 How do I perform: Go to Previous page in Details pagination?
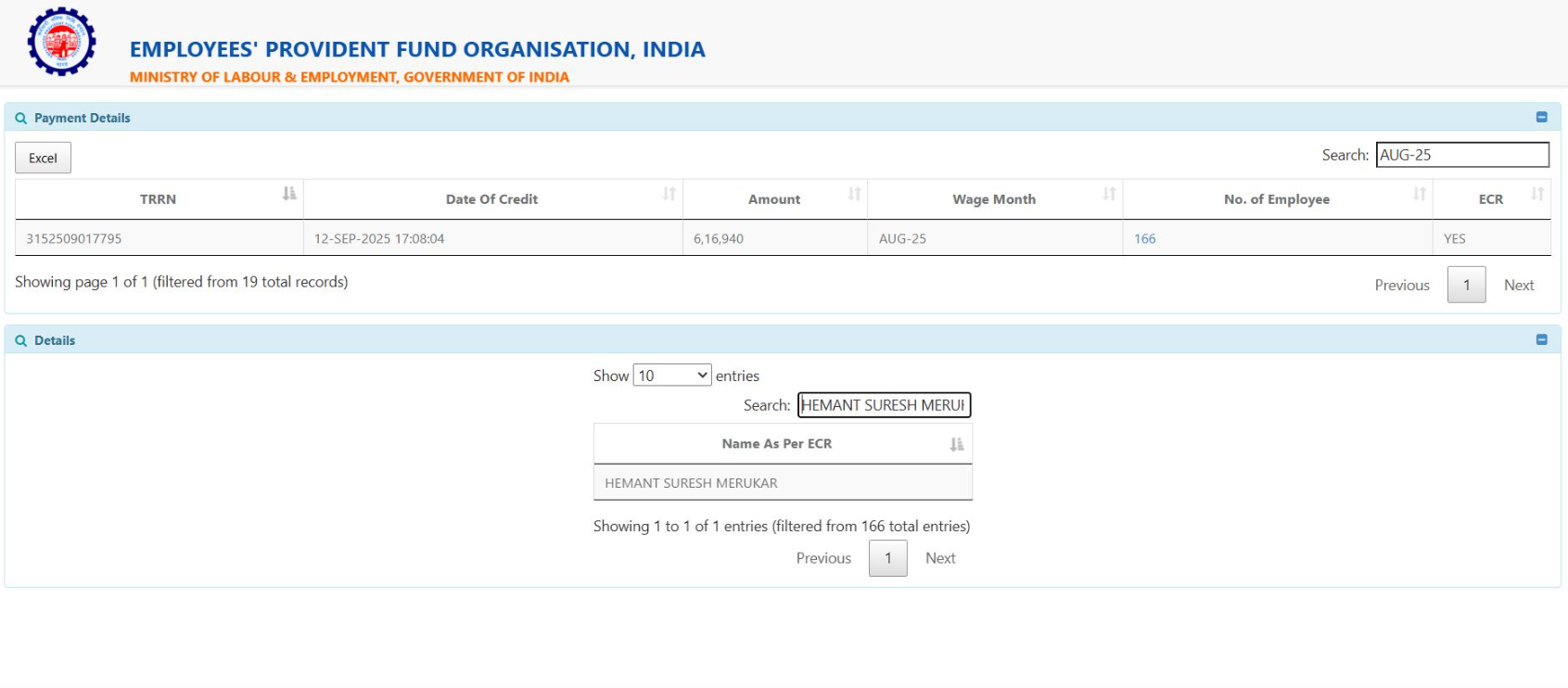click(823, 558)
